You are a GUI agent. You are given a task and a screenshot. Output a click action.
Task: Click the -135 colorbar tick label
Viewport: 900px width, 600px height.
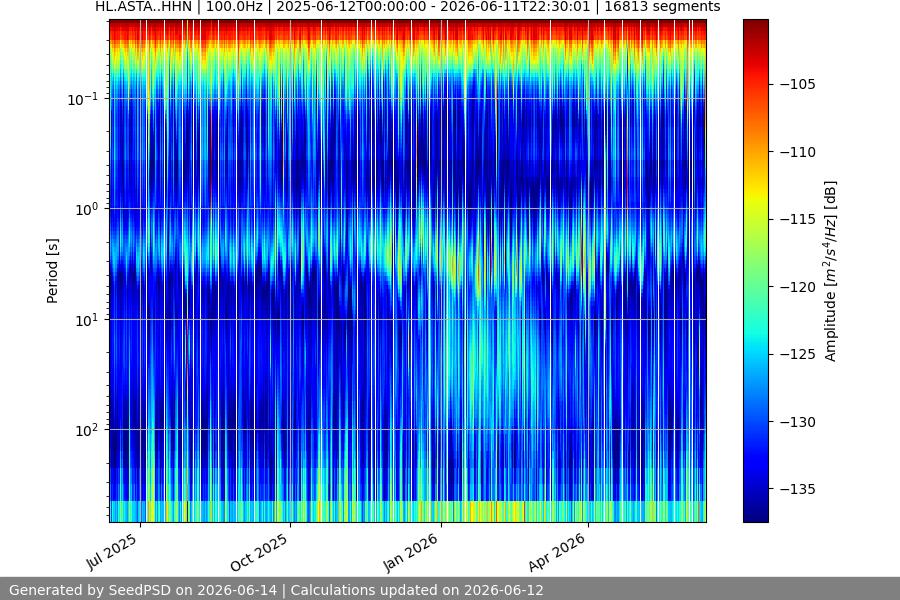[798, 489]
